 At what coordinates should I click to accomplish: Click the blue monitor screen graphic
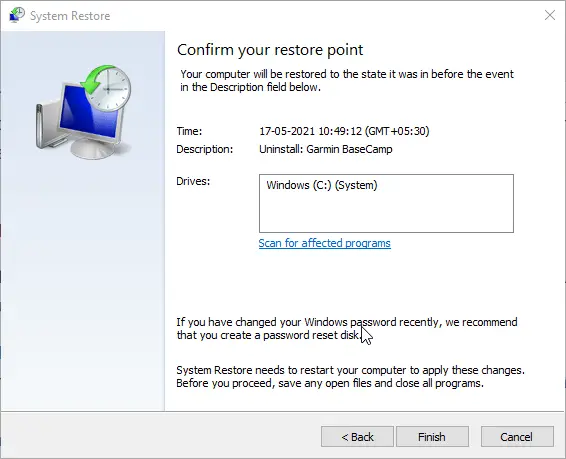[x=89, y=115]
